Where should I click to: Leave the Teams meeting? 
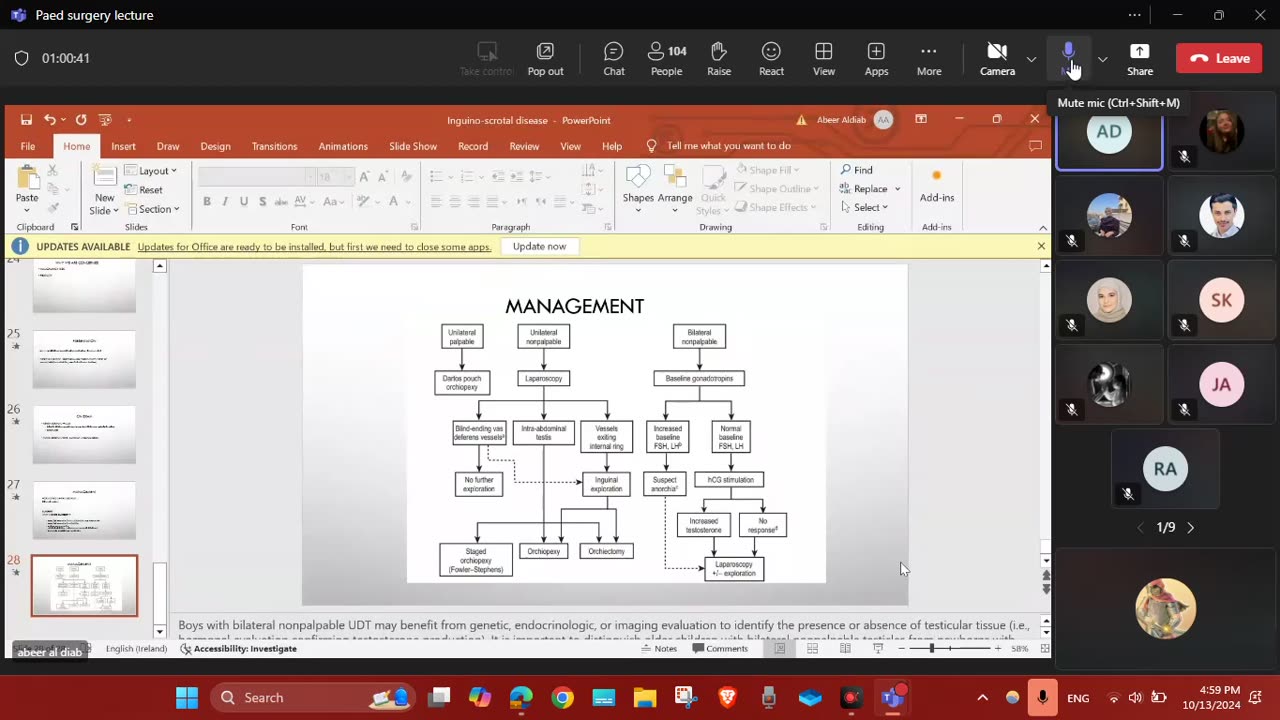[x=1219, y=59]
